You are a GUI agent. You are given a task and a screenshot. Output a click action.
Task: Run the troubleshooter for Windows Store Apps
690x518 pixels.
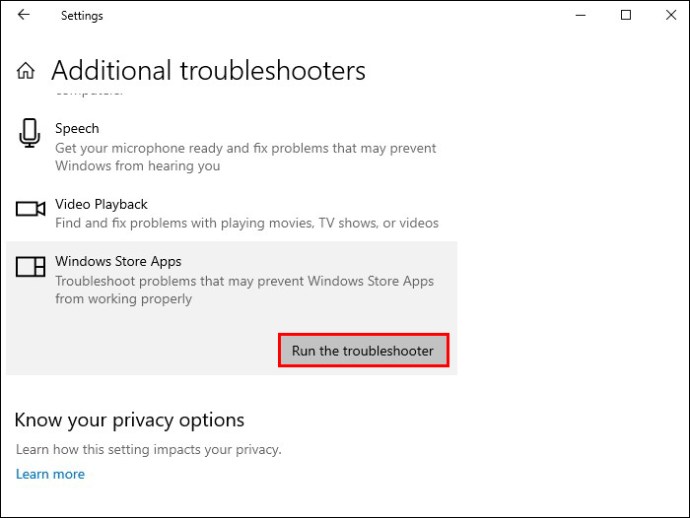(x=363, y=350)
